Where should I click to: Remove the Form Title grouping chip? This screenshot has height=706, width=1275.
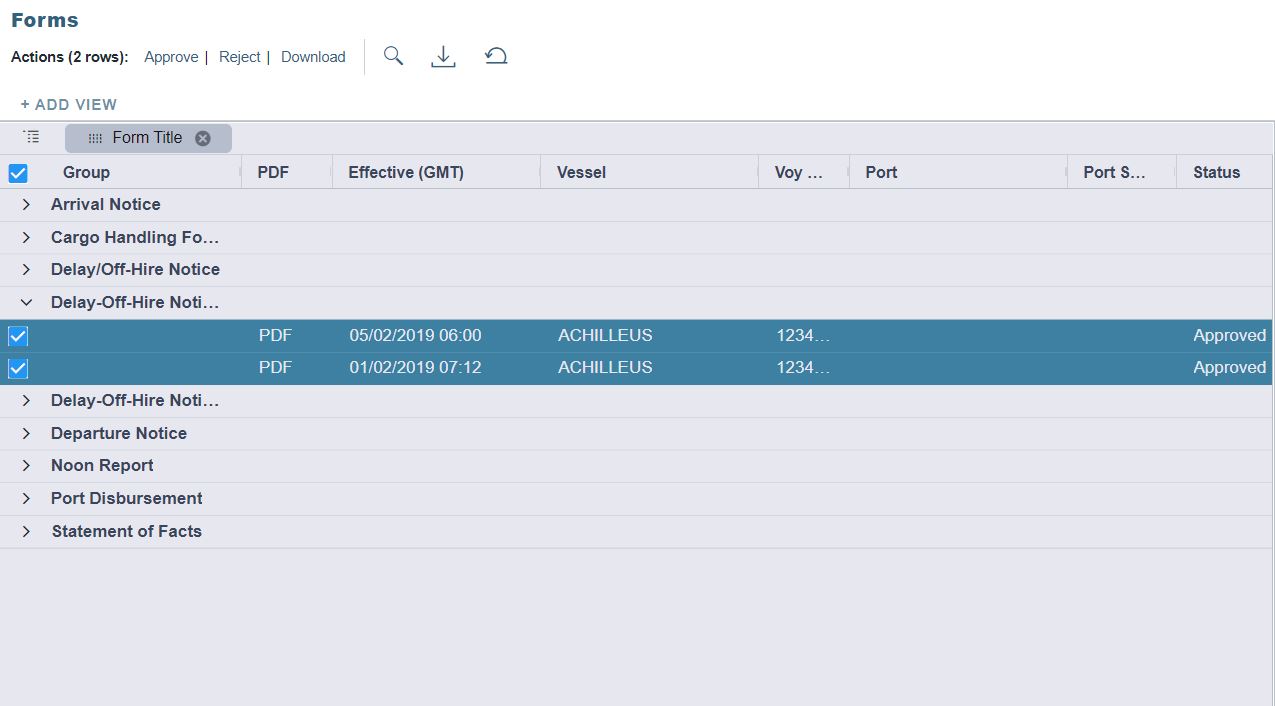tap(203, 137)
